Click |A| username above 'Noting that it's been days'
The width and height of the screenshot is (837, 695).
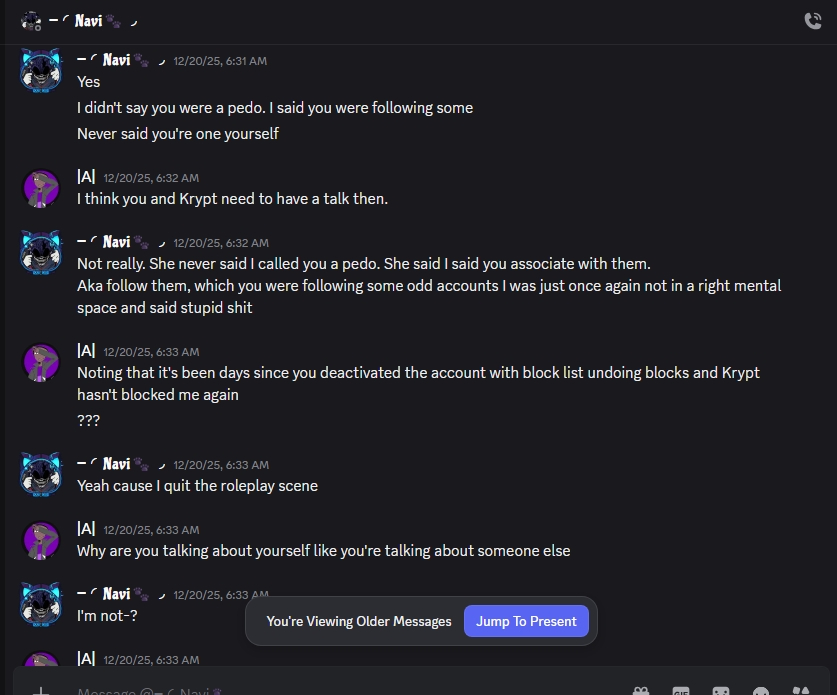pyautogui.click(x=86, y=351)
